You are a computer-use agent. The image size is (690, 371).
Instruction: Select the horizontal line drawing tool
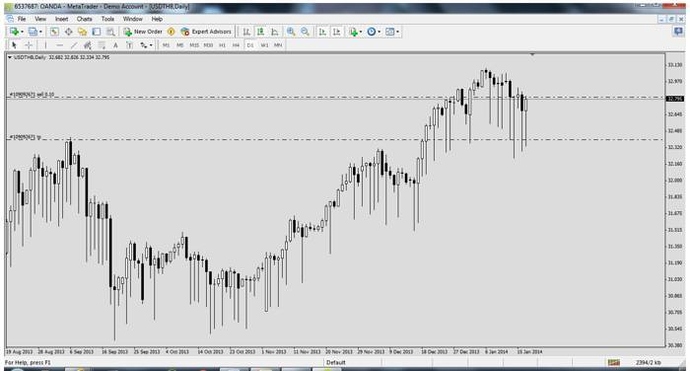59,45
